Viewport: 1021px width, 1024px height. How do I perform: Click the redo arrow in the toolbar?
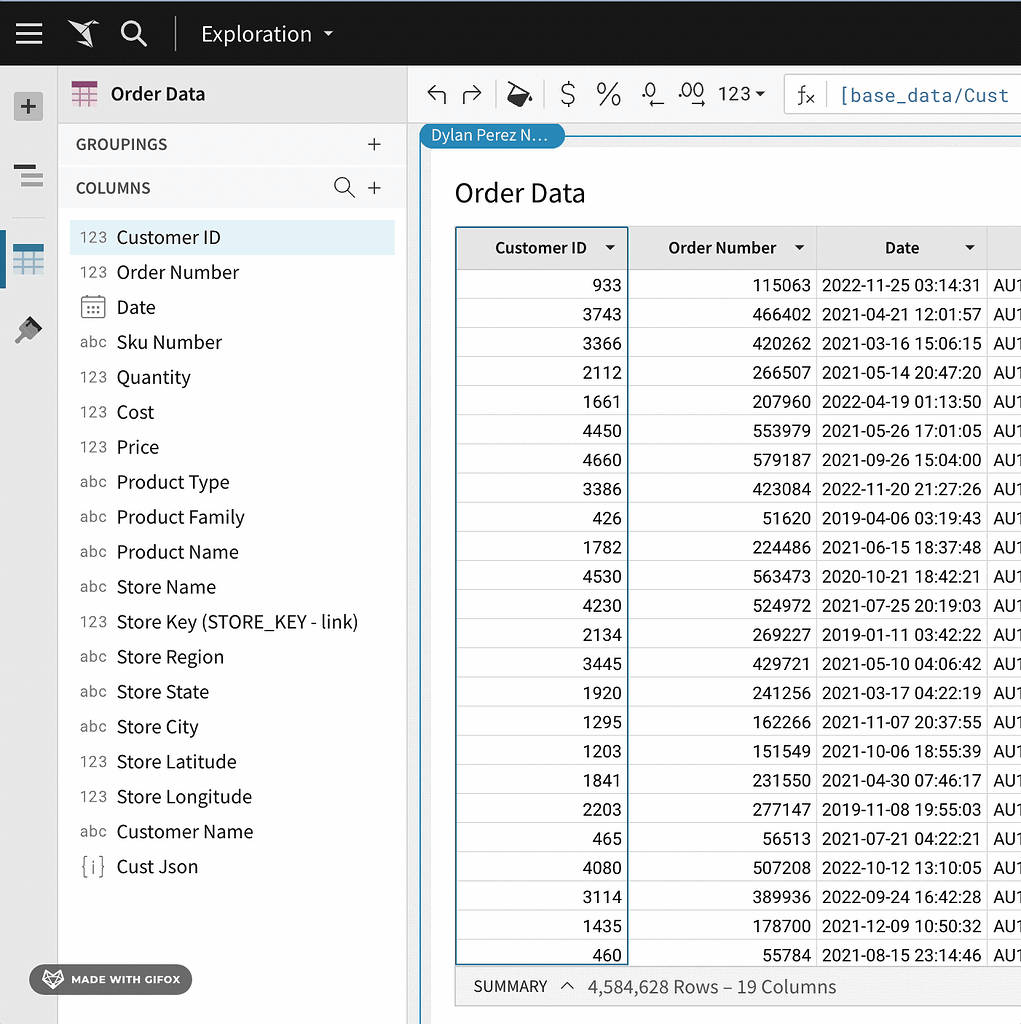[470, 93]
